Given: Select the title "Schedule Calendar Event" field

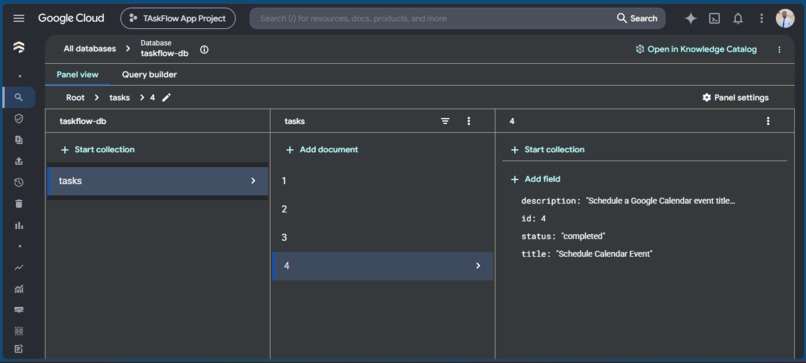Looking at the screenshot, I should click(x=587, y=253).
